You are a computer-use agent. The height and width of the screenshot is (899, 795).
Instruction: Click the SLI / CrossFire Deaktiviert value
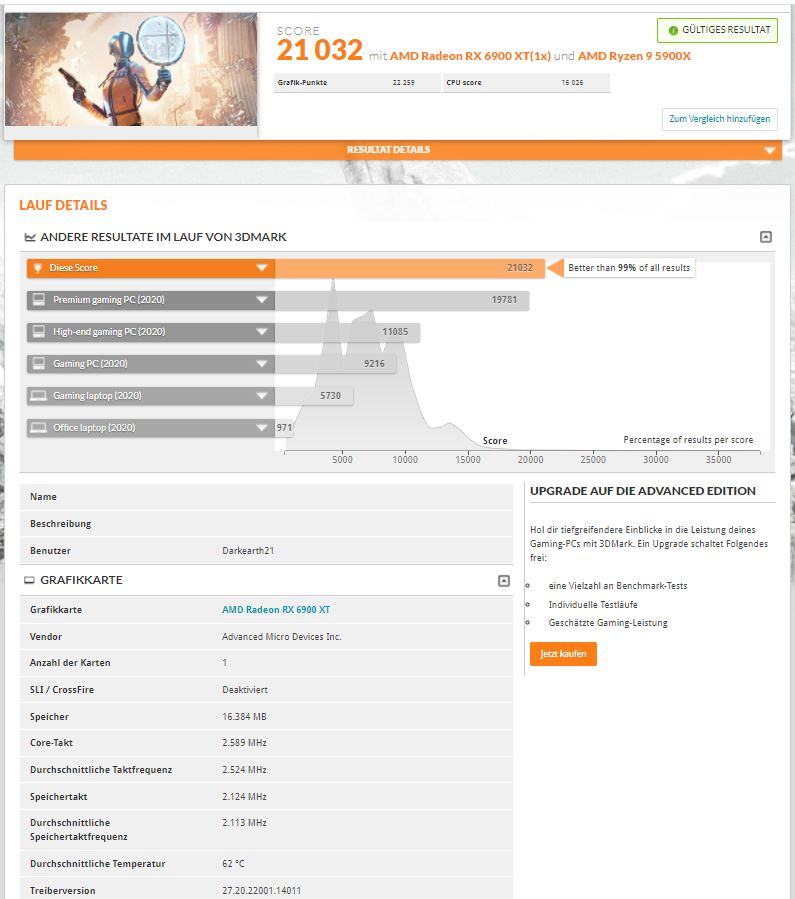click(245, 690)
